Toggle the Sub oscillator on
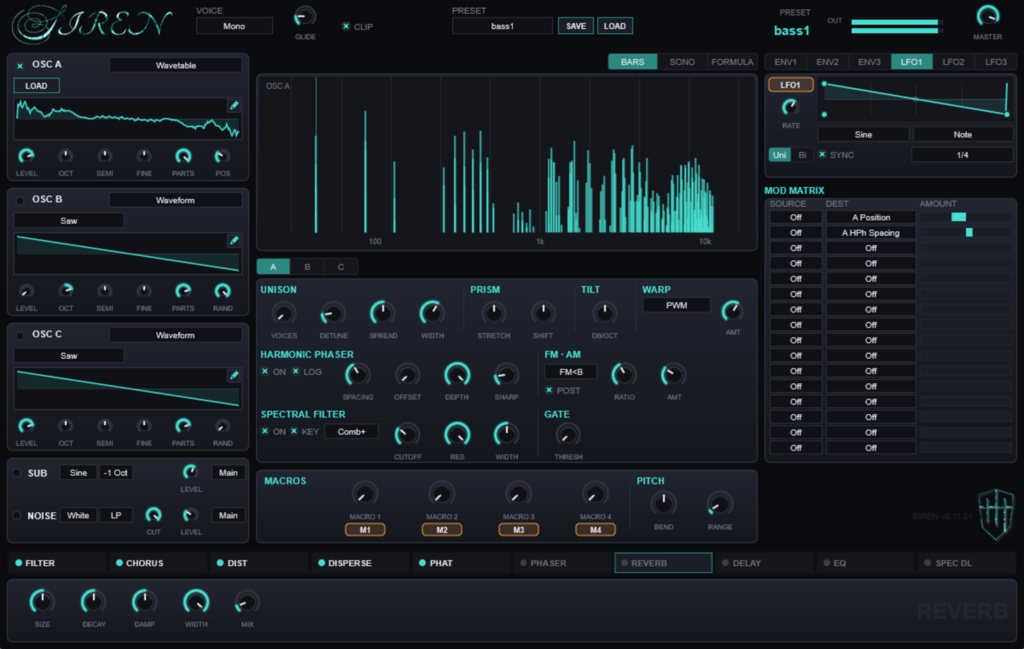This screenshot has width=1024, height=649. coord(17,473)
